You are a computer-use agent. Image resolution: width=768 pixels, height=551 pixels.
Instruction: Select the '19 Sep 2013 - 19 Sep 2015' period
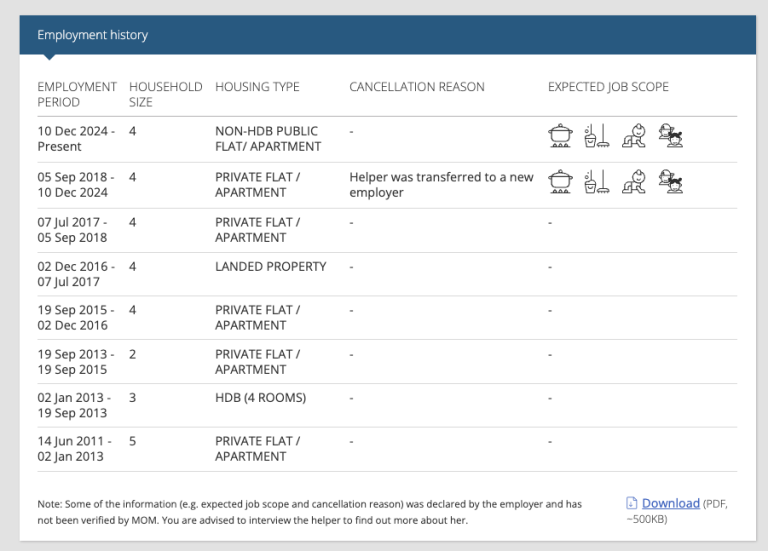pyautogui.click(x=76, y=361)
